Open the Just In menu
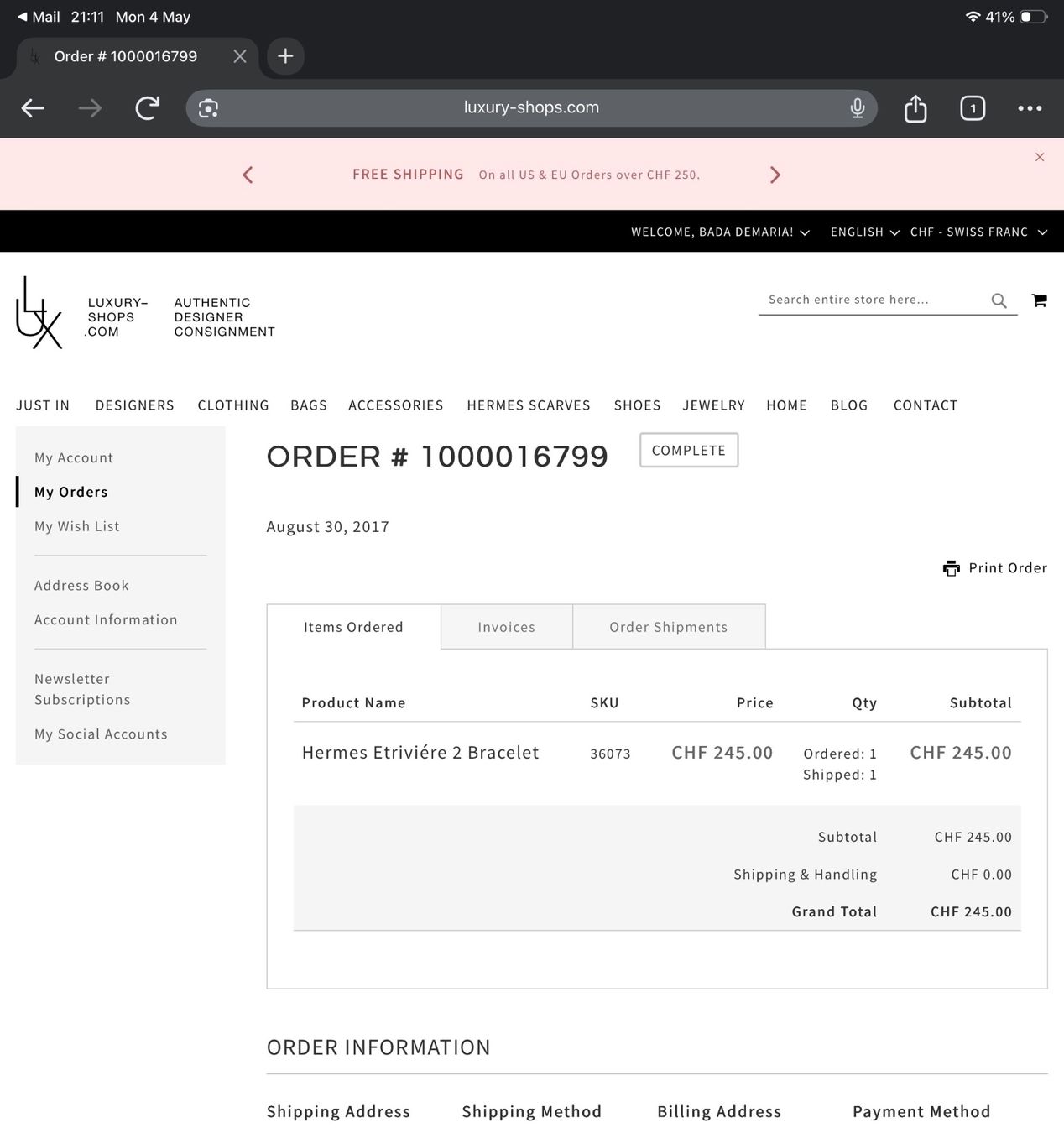 click(43, 405)
